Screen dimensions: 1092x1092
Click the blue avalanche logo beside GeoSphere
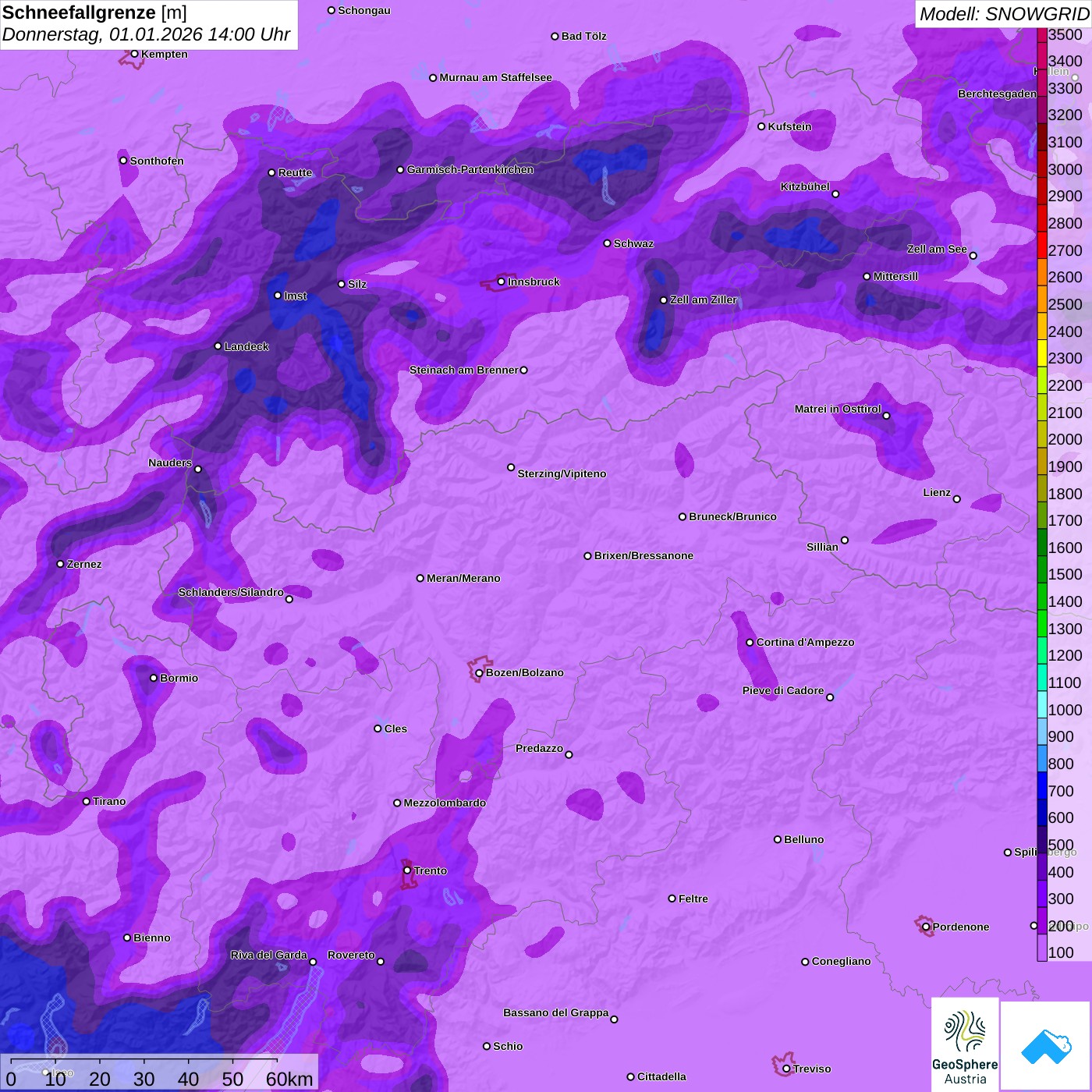tap(1046, 1046)
